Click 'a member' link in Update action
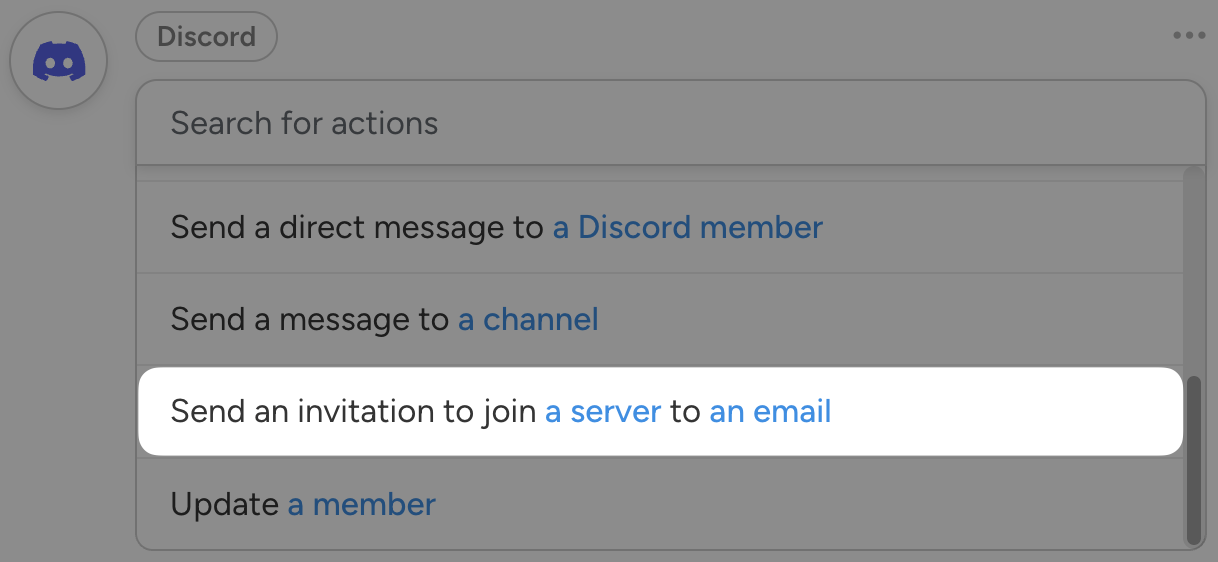The image size is (1218, 562). pyautogui.click(x=362, y=504)
